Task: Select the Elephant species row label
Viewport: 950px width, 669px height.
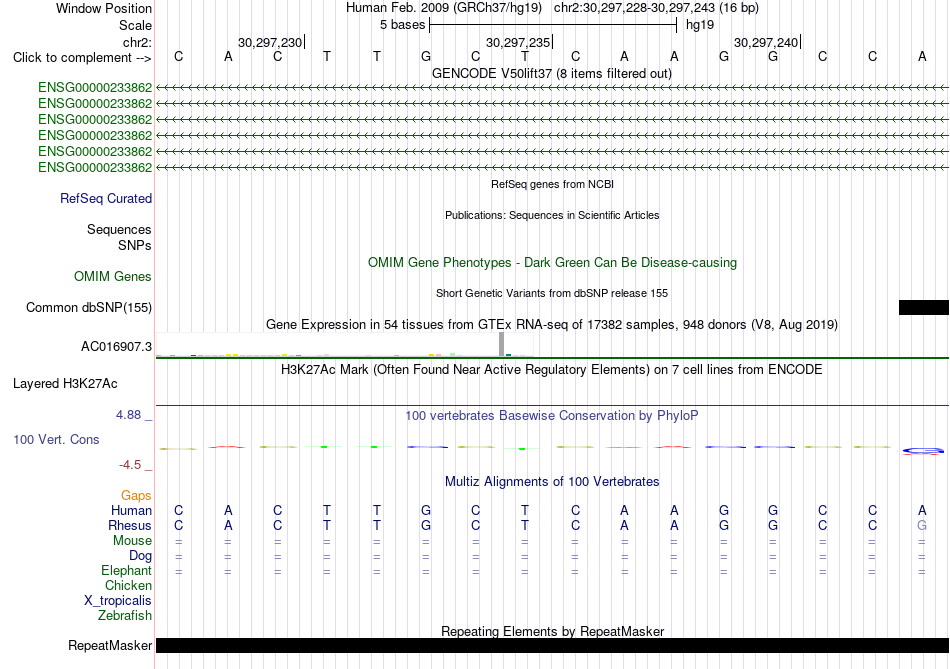Action: (x=126, y=570)
